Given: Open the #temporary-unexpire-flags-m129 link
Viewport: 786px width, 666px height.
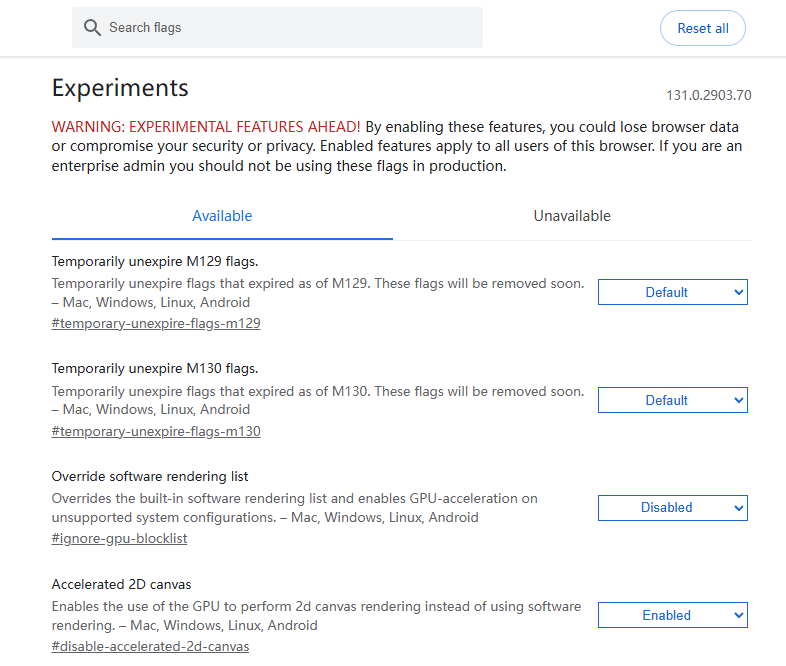Looking at the screenshot, I should click(156, 323).
